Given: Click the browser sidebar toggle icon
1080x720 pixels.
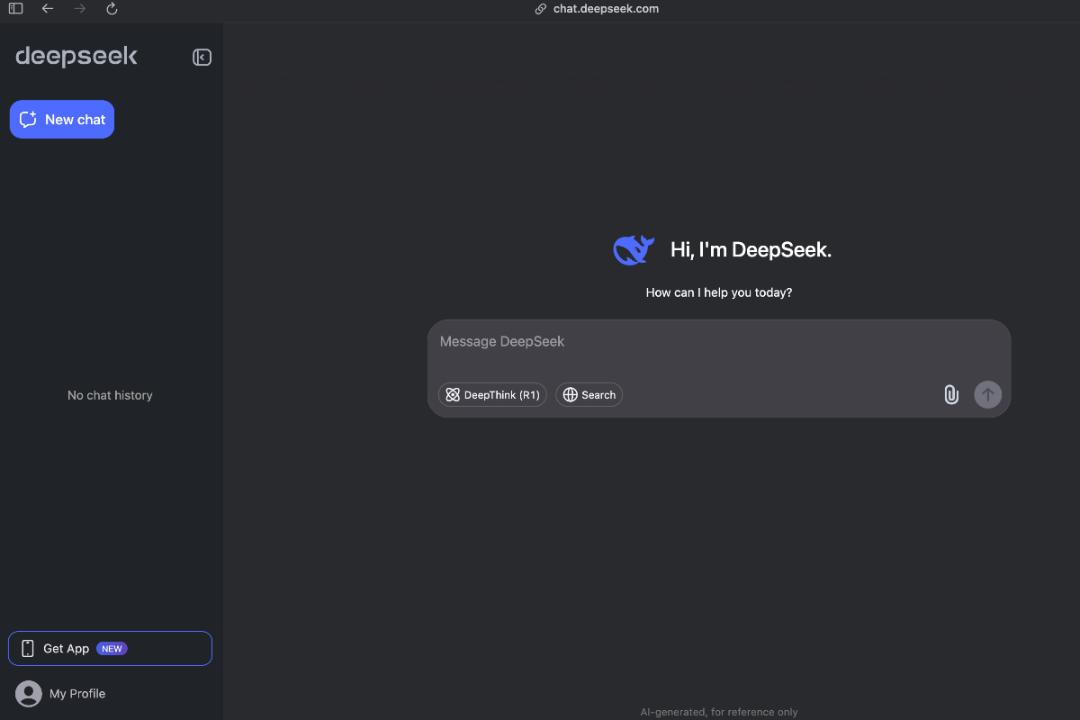Looking at the screenshot, I should tap(16, 9).
